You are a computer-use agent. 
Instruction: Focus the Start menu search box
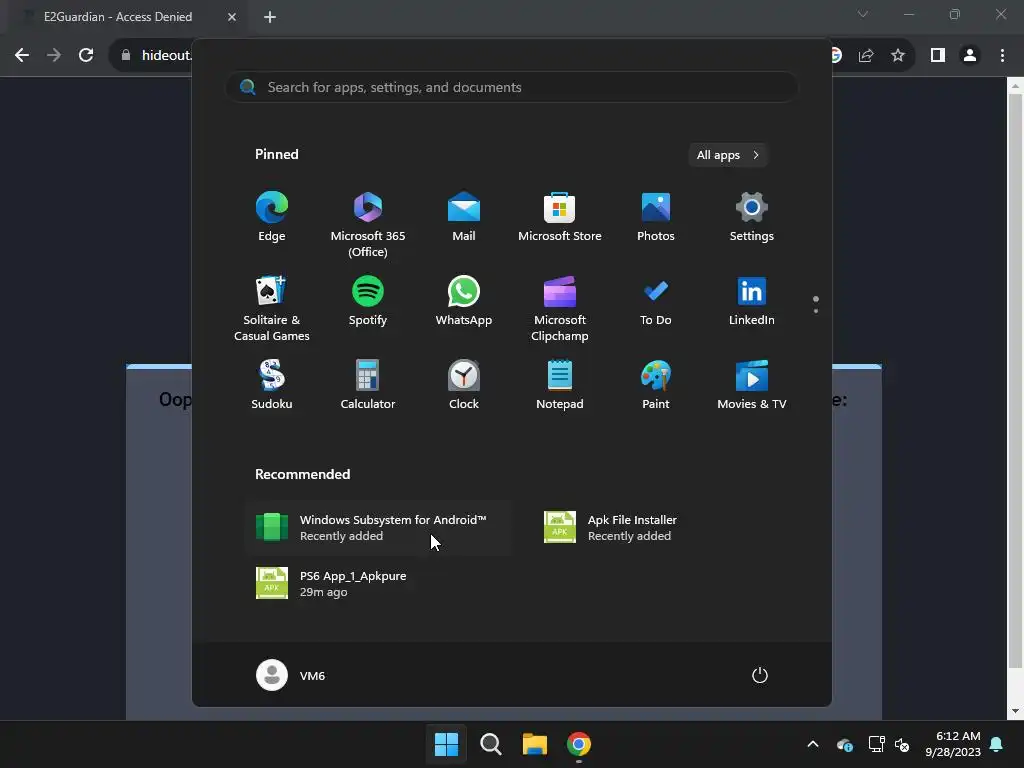(512, 87)
